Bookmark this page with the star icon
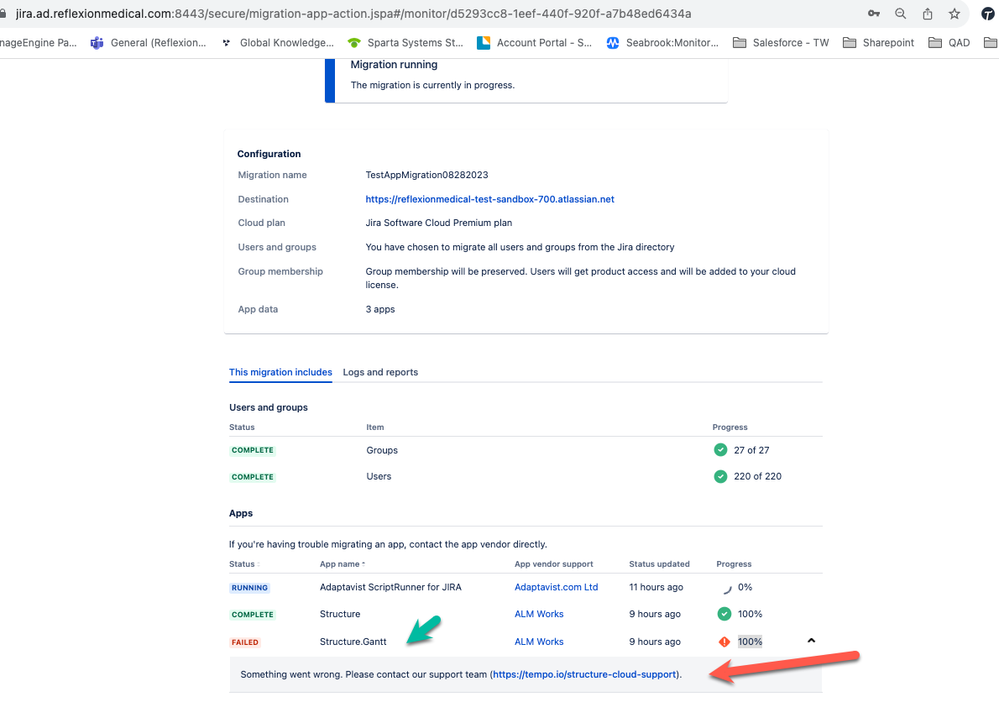 pos(954,13)
